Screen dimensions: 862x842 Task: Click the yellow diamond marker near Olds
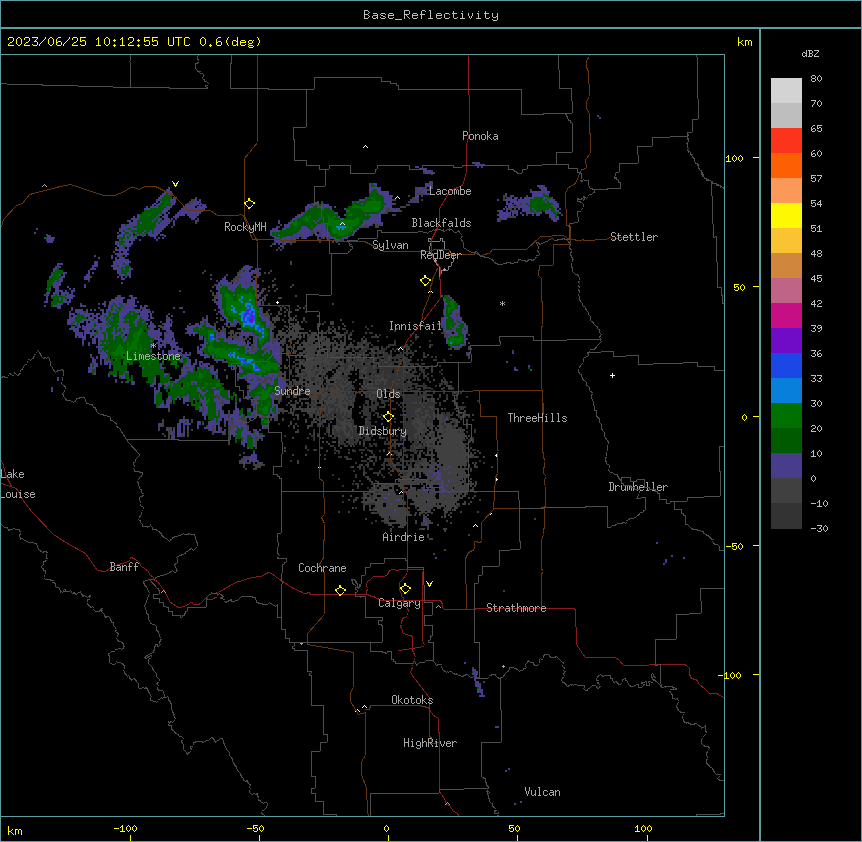click(x=388, y=417)
